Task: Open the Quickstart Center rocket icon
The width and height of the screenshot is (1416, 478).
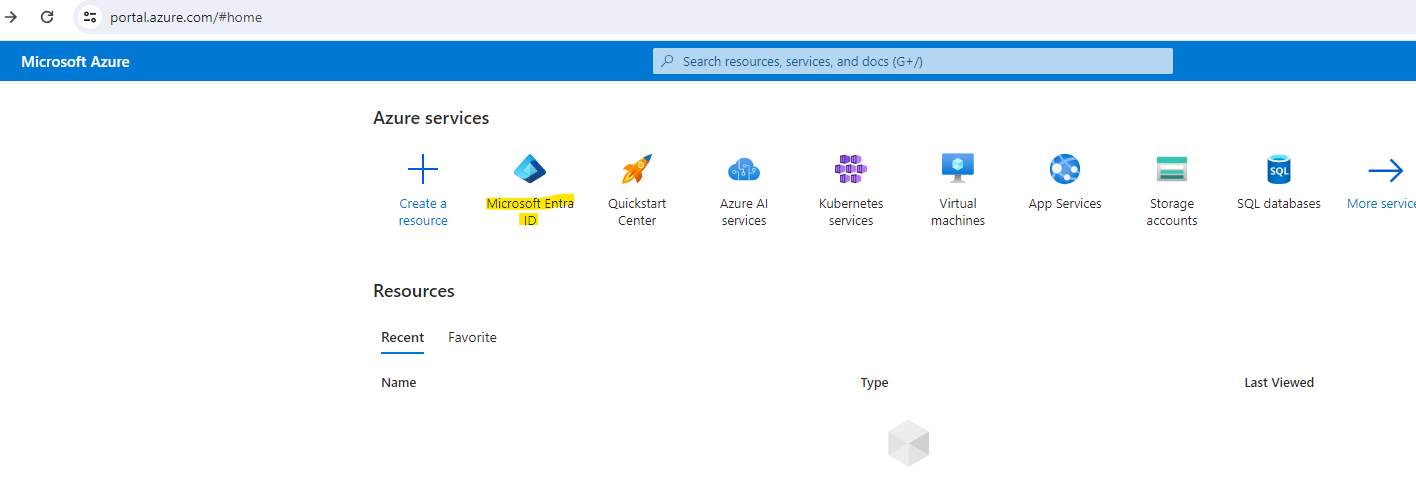Action: [637, 169]
